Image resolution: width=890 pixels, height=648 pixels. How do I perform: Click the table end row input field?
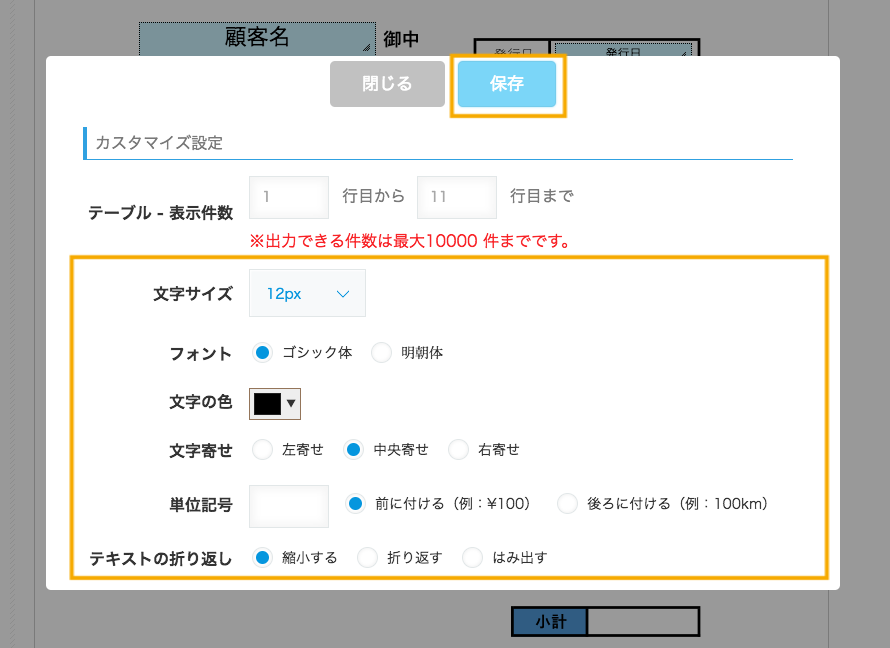[x=456, y=197]
